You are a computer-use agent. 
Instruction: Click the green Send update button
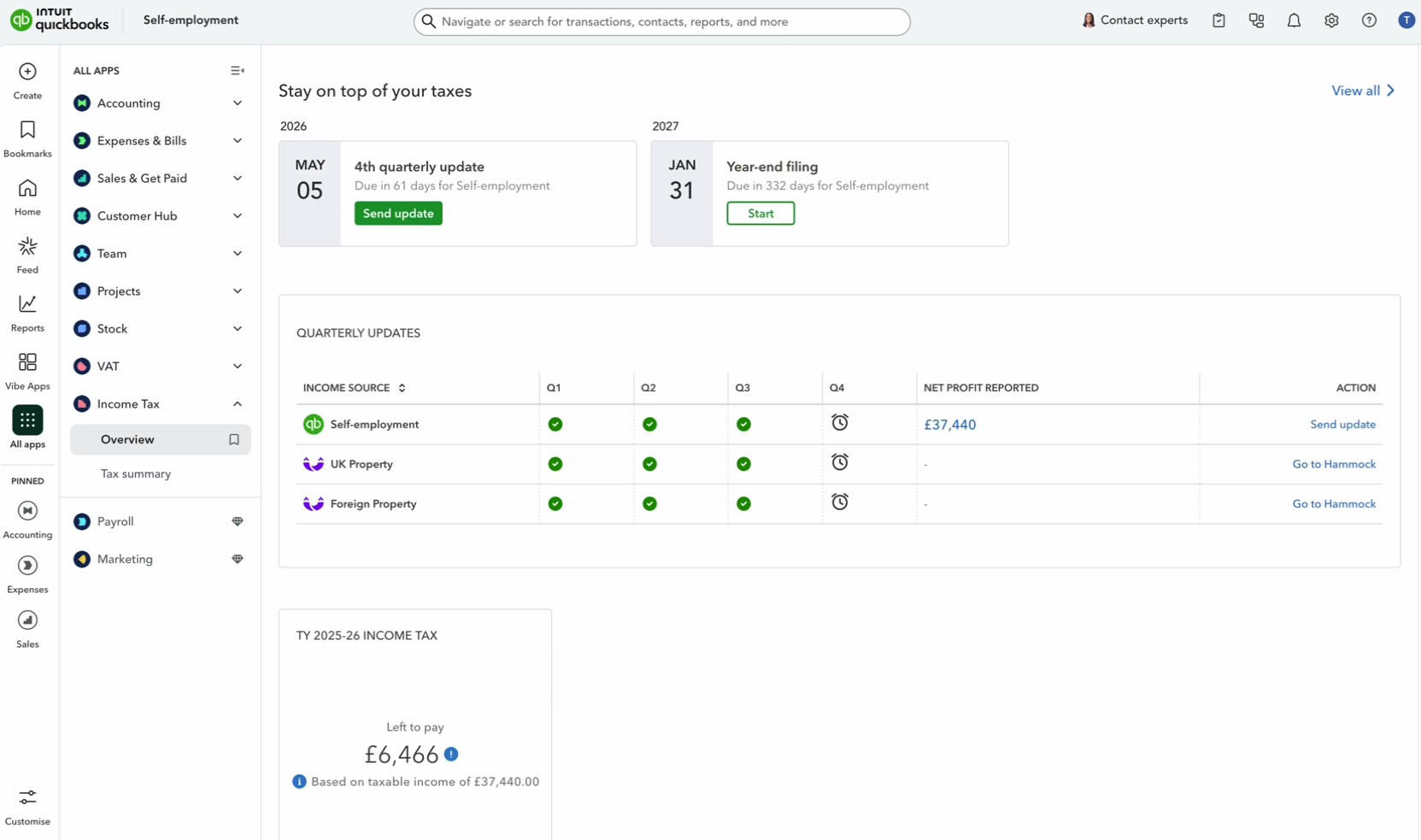tap(398, 214)
